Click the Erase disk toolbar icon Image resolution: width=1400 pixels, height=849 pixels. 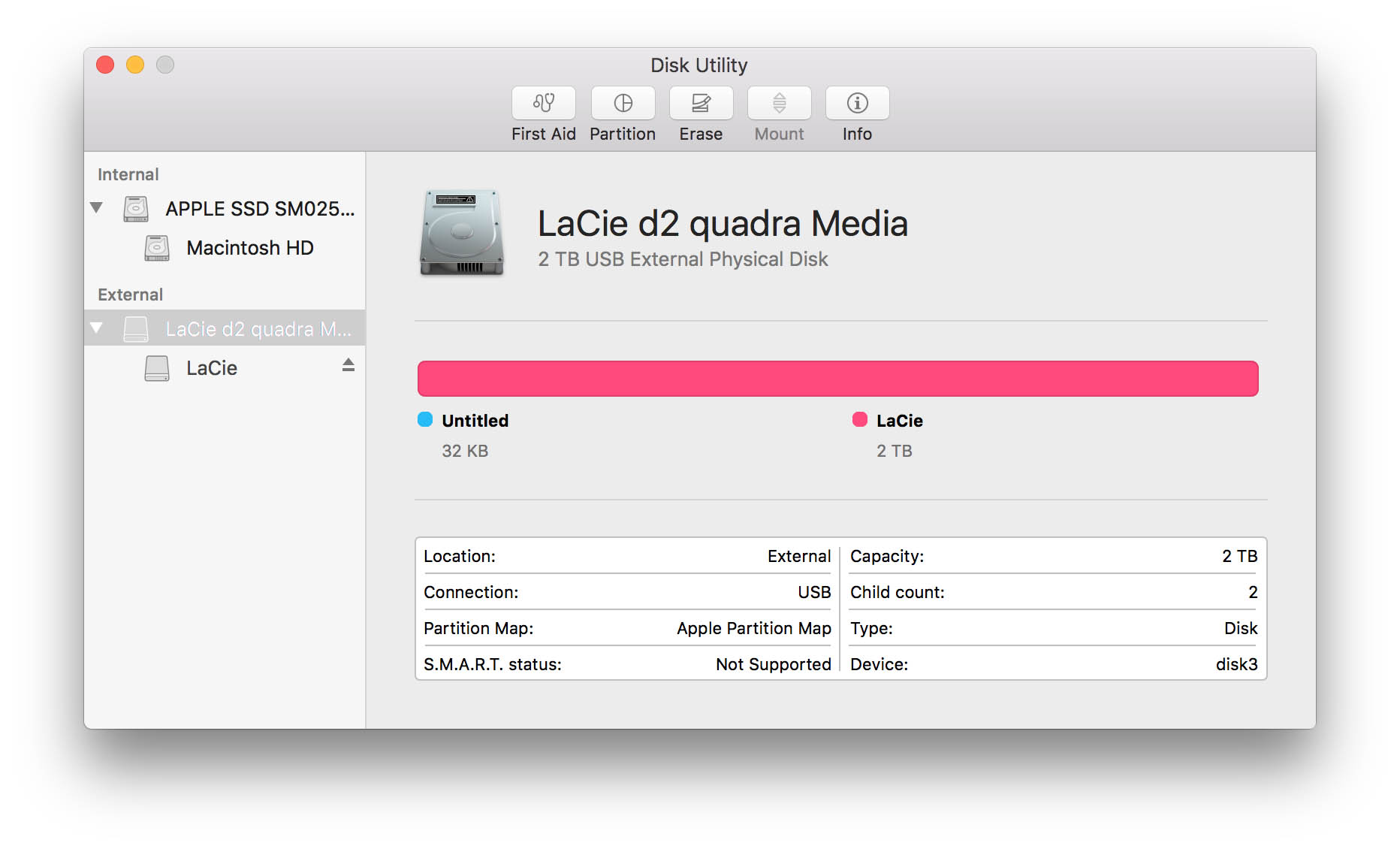[x=701, y=103]
